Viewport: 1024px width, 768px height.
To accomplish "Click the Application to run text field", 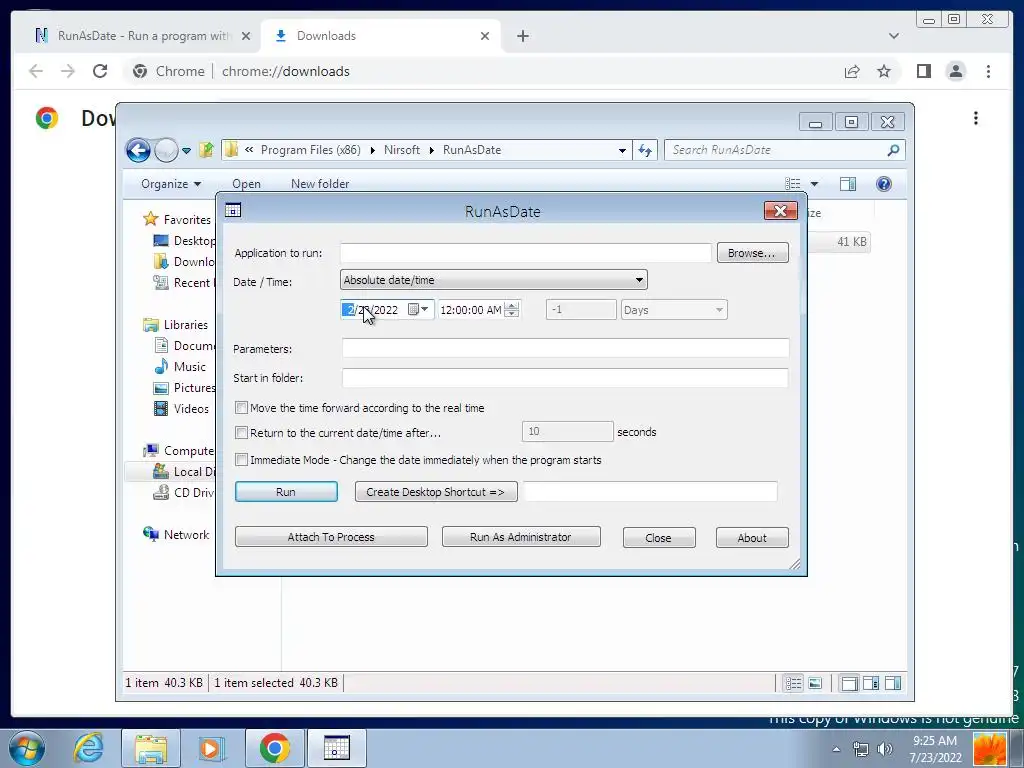I will click(526, 253).
